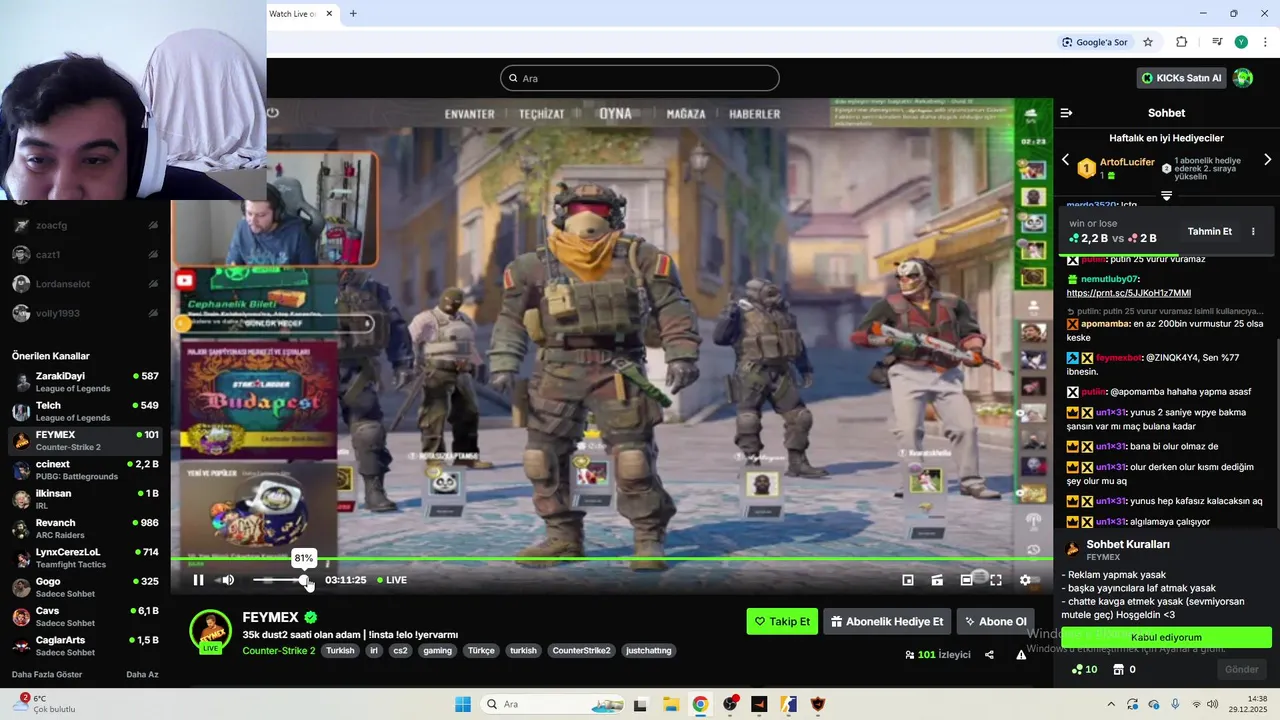Open the Counter-Strike 2 category link
1280x720 pixels.
[x=279, y=650]
